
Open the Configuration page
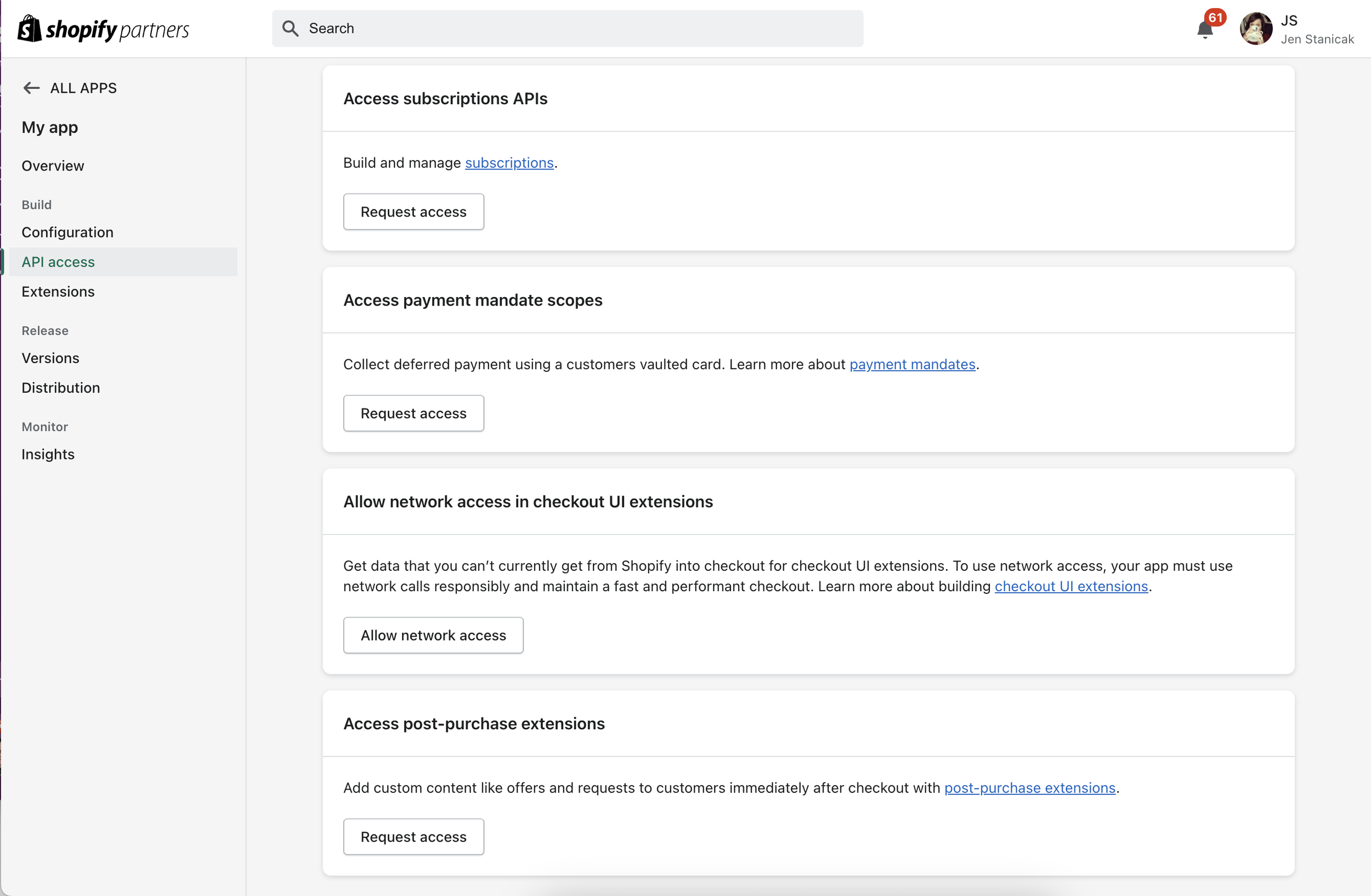tap(67, 232)
